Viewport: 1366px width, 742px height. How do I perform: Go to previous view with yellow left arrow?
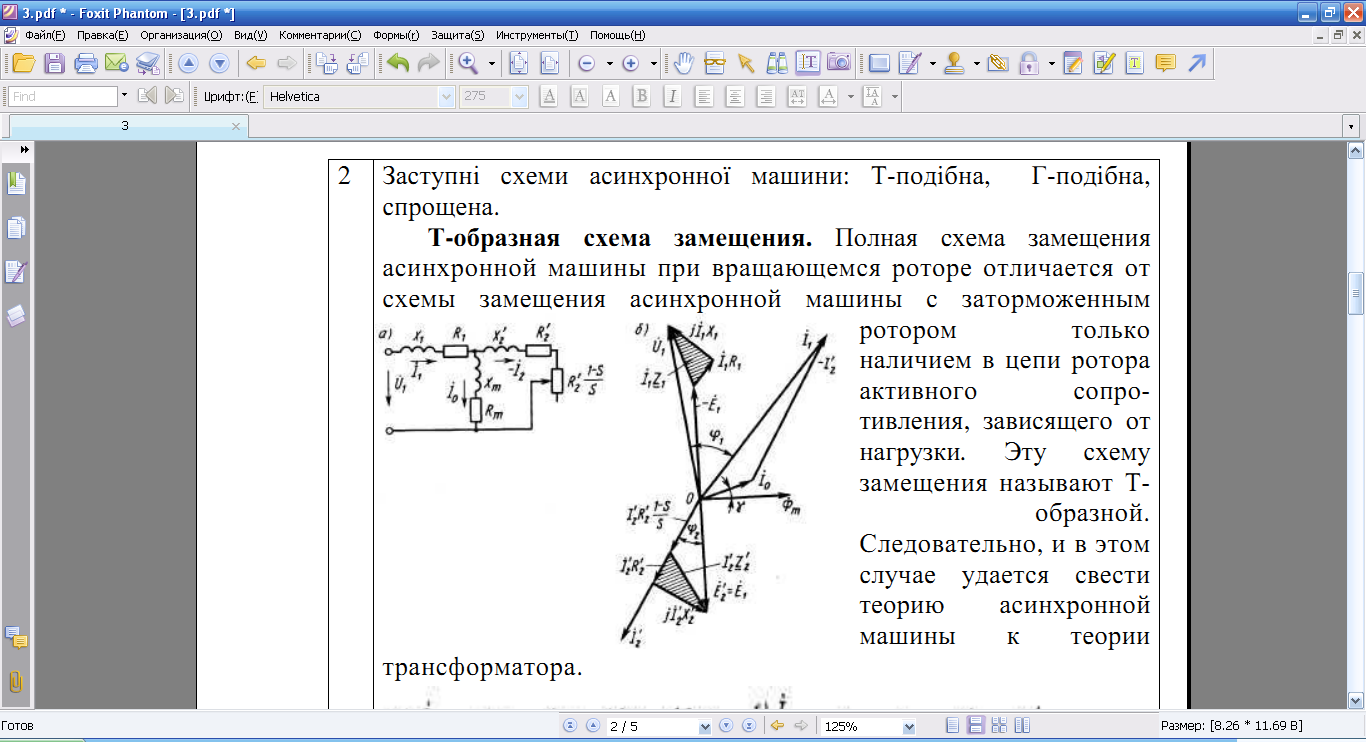click(256, 63)
